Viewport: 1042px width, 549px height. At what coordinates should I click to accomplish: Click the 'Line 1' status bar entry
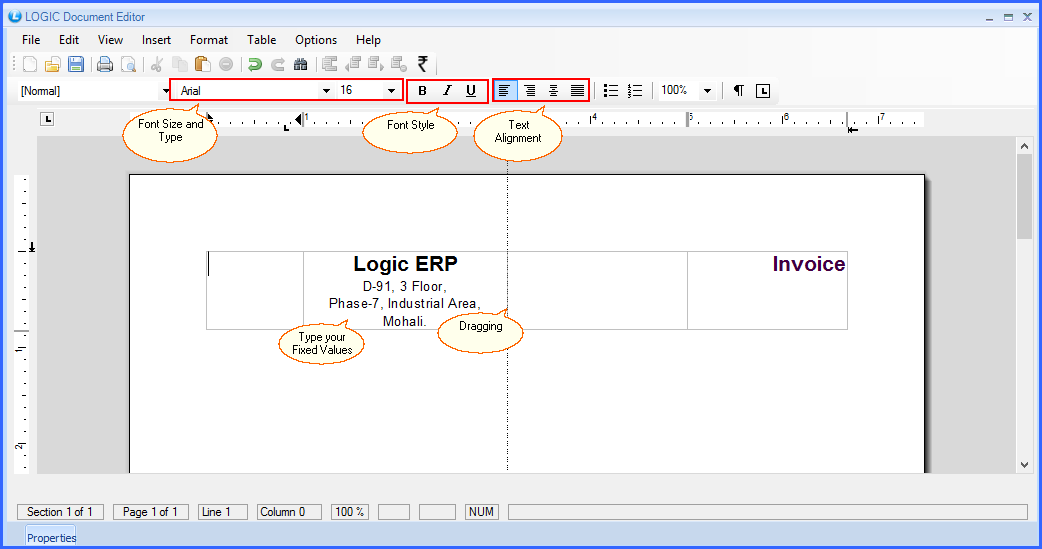point(223,512)
